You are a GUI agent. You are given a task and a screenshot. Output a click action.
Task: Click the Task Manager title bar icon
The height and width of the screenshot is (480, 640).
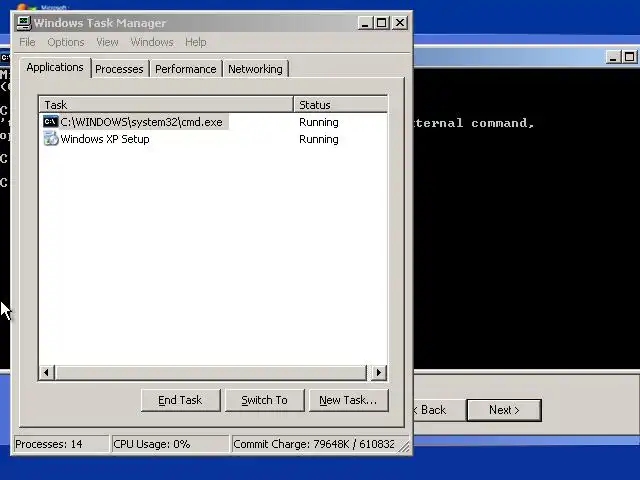[x=24, y=23]
